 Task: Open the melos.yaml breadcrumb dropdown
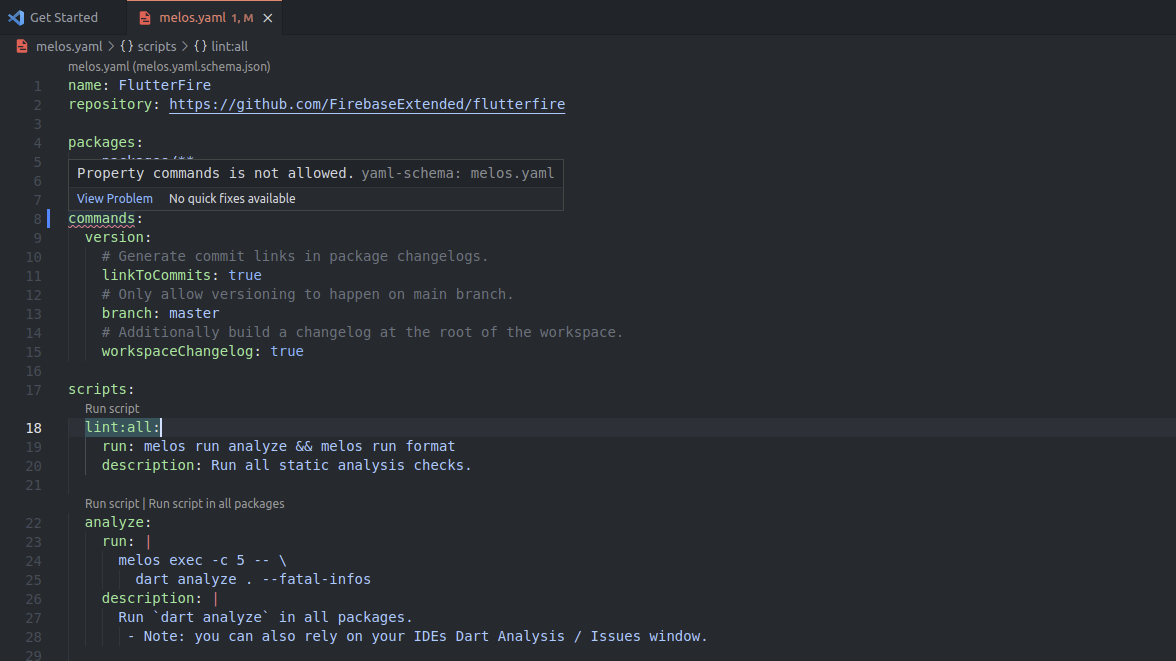tap(69, 45)
